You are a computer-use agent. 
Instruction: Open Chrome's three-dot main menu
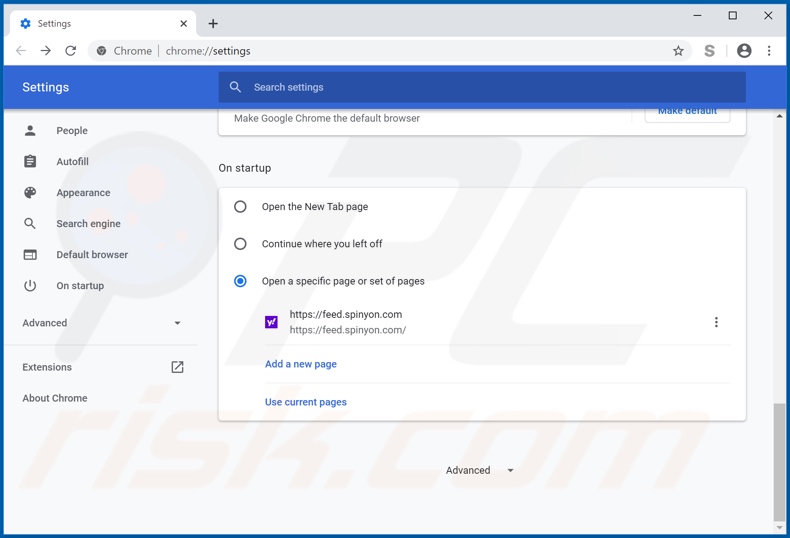[x=769, y=50]
